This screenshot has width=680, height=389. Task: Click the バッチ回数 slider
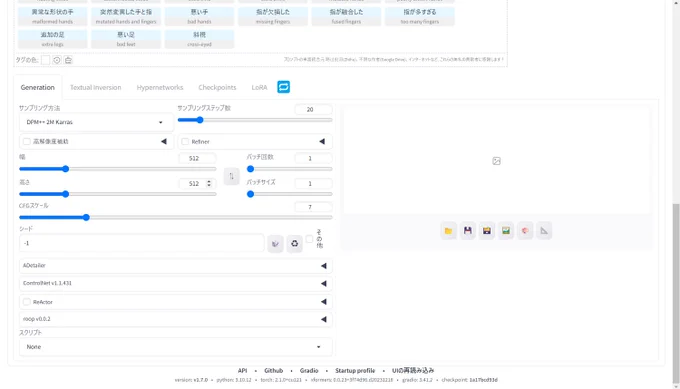point(289,169)
